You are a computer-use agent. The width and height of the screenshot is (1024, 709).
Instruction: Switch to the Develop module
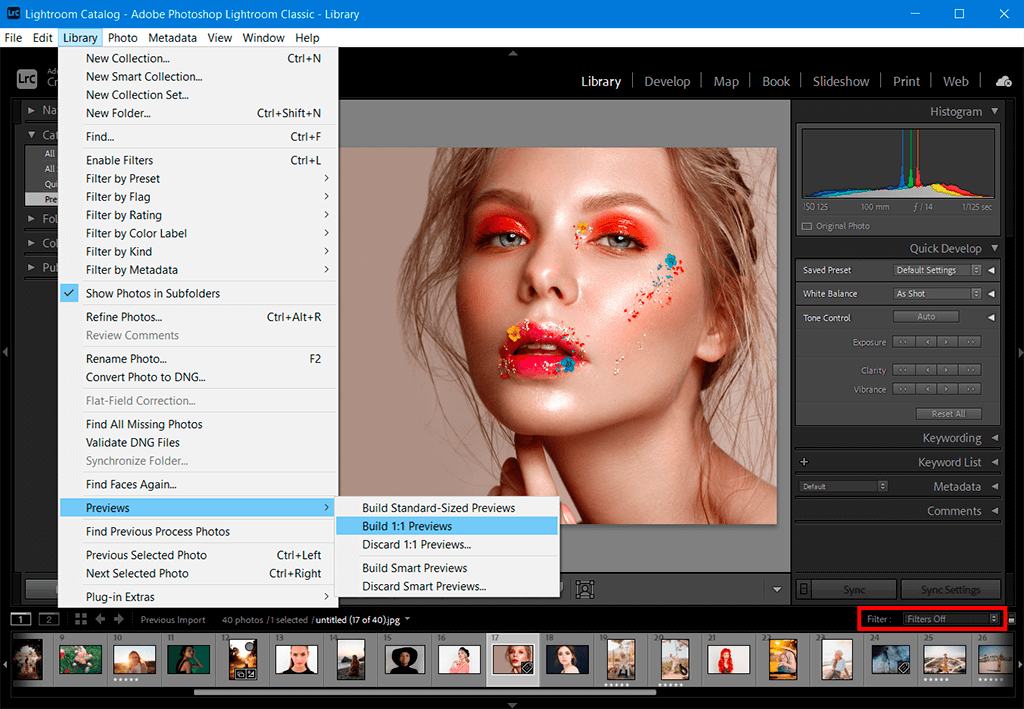pyautogui.click(x=667, y=81)
